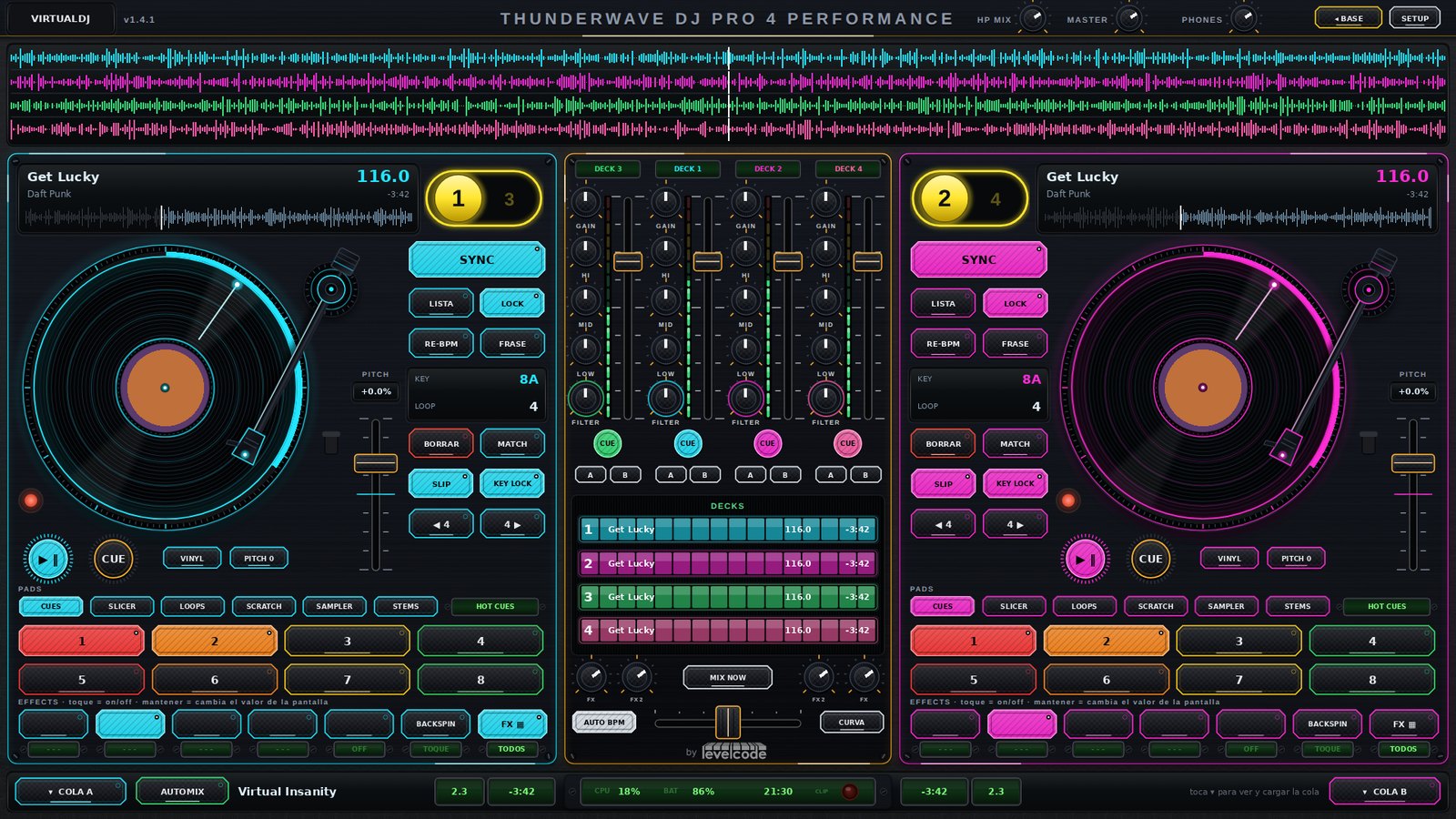Screen dimensions: 1456x819
Task: Click the play/pause button on right deck
Action: [x=1085, y=559]
